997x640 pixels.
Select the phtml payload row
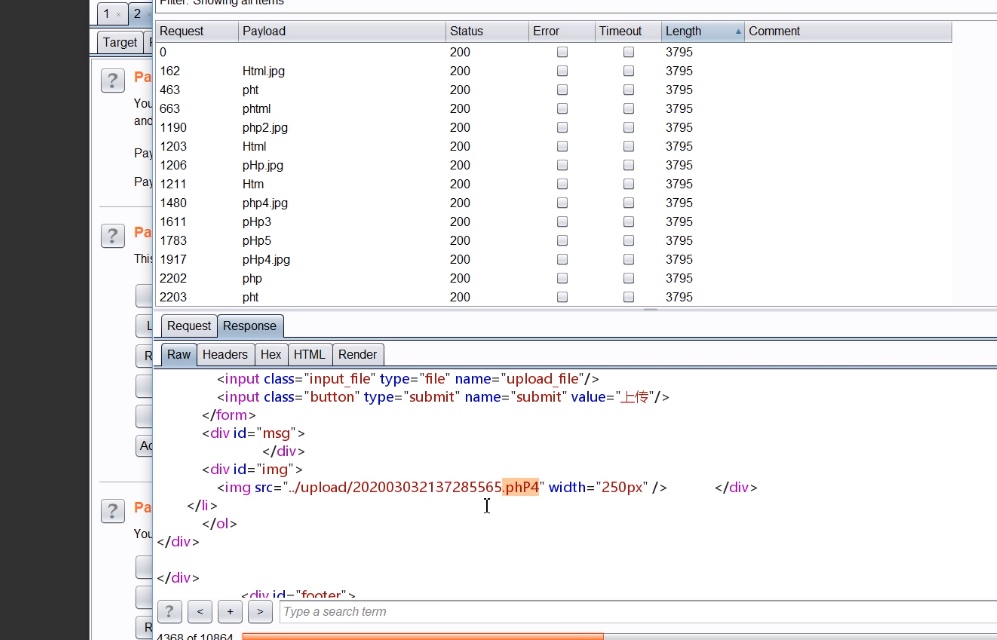[553, 109]
